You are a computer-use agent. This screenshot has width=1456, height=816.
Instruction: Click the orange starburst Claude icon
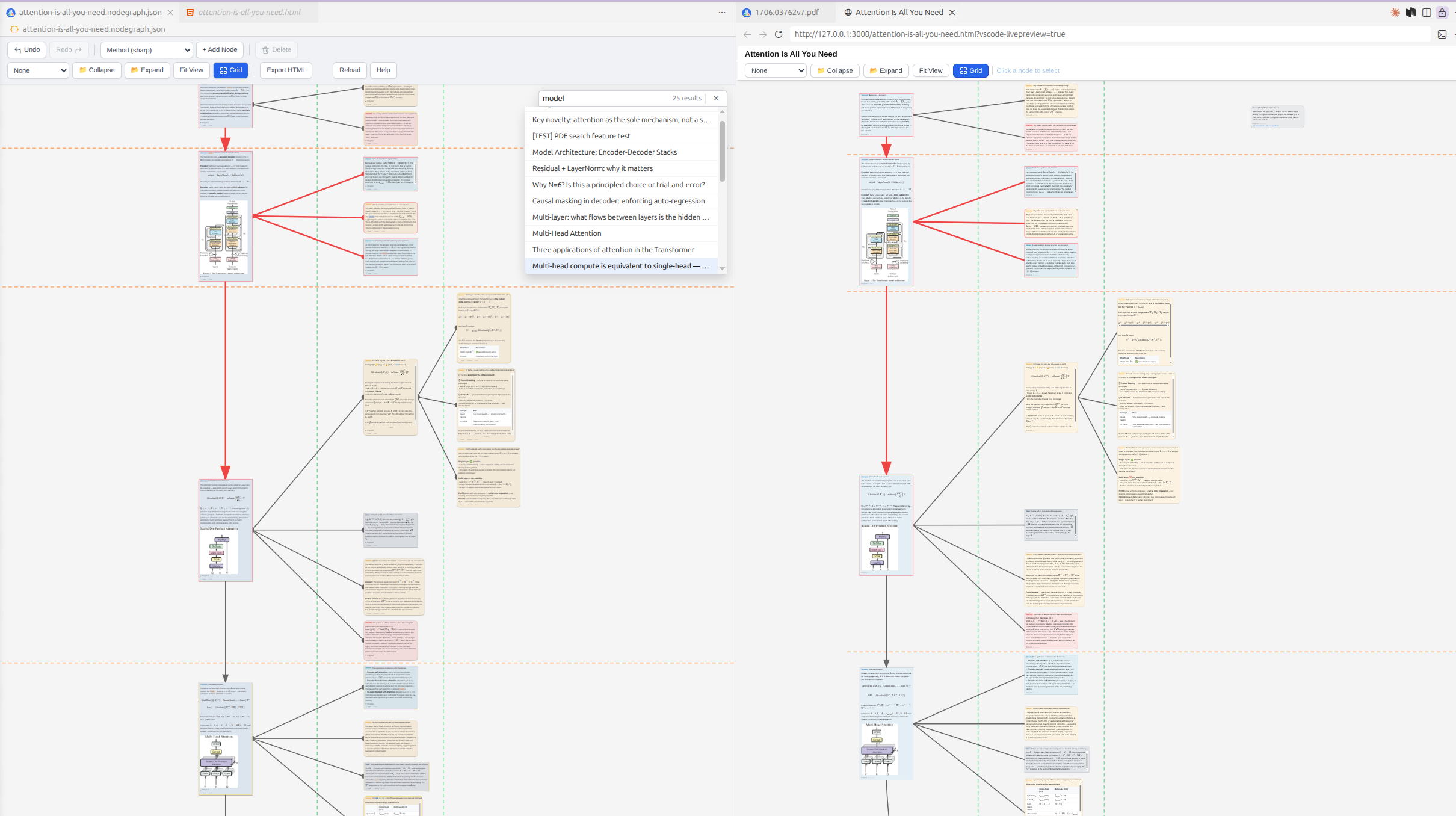pos(1395,12)
